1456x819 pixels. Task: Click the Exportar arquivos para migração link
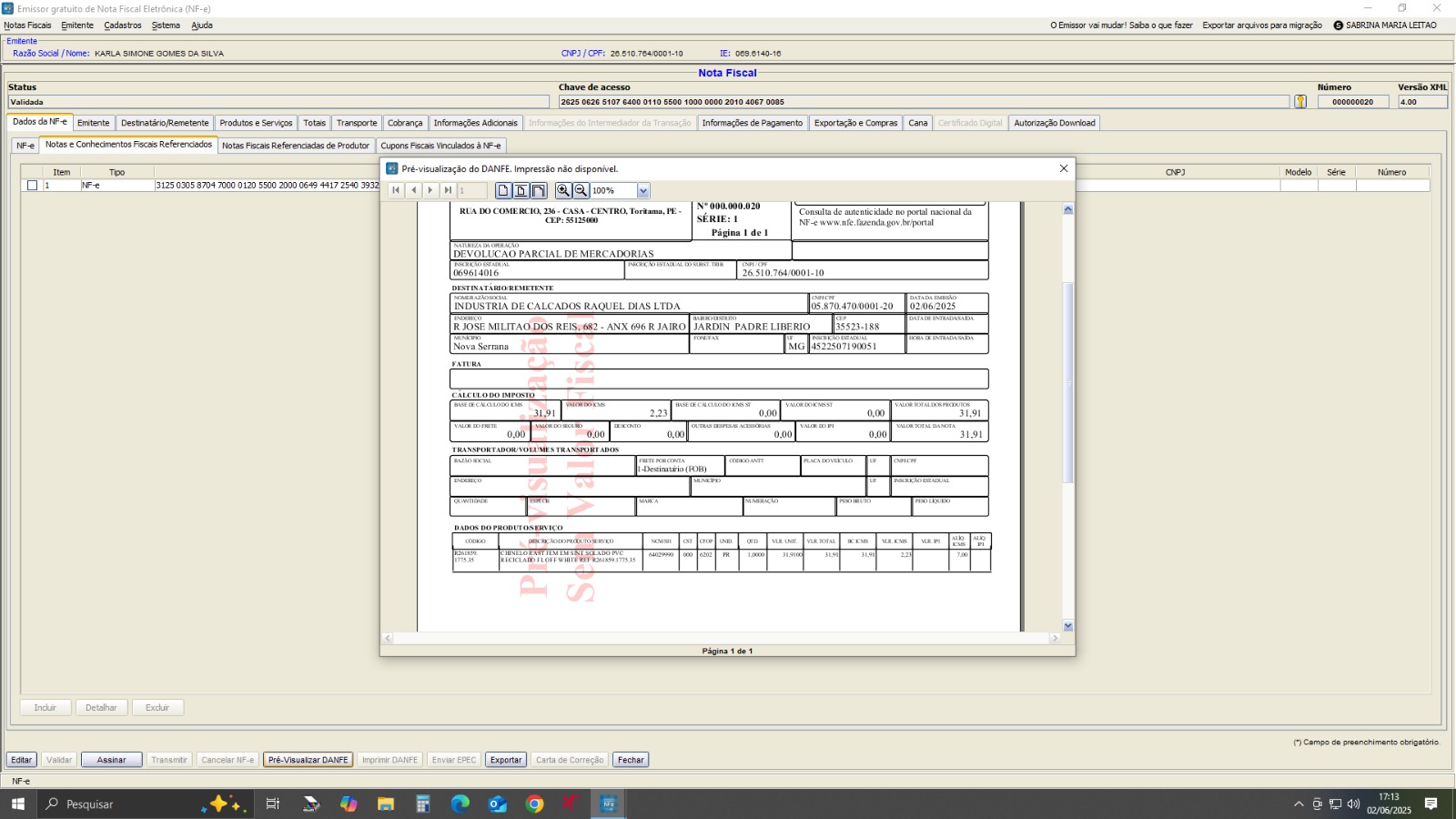pyautogui.click(x=1261, y=25)
